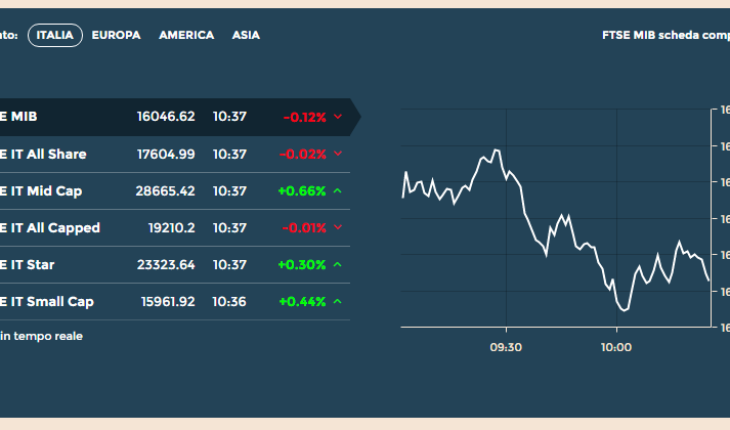Open the AMERICA markets tab

tap(186, 35)
